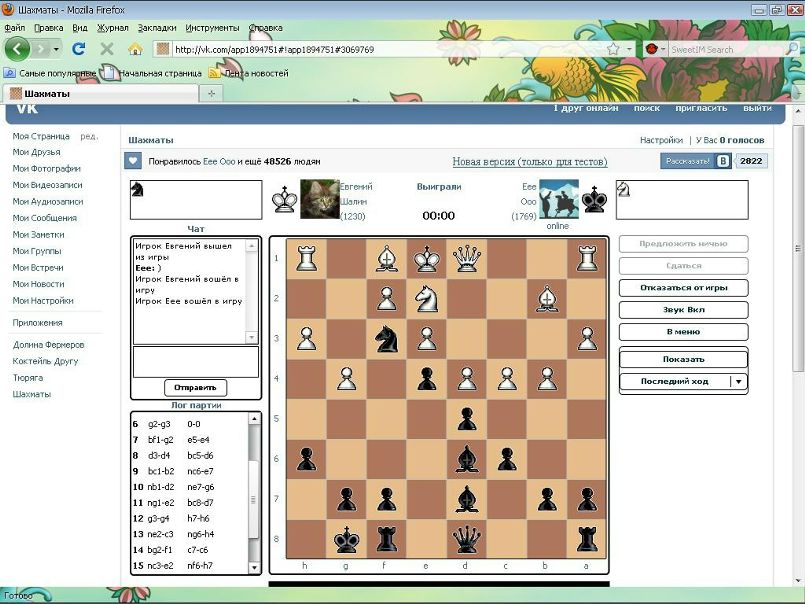Select the black pawn on e4

point(426,379)
